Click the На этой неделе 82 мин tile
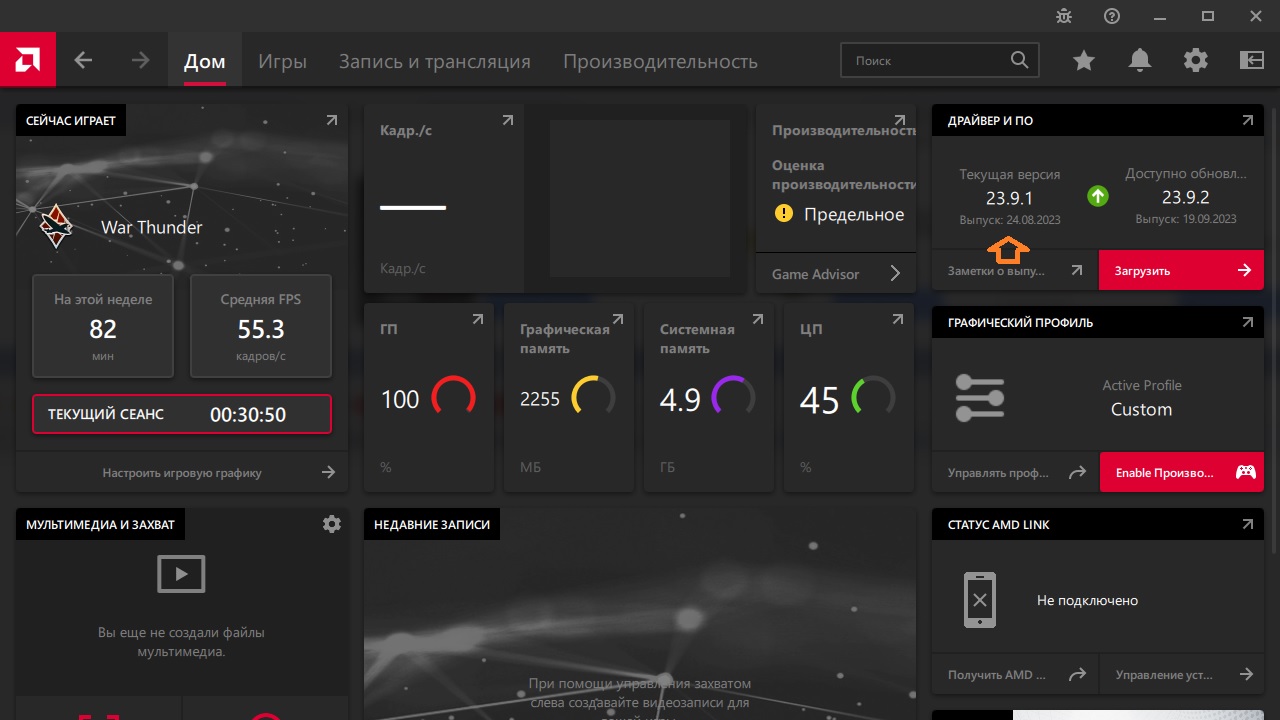 point(103,326)
